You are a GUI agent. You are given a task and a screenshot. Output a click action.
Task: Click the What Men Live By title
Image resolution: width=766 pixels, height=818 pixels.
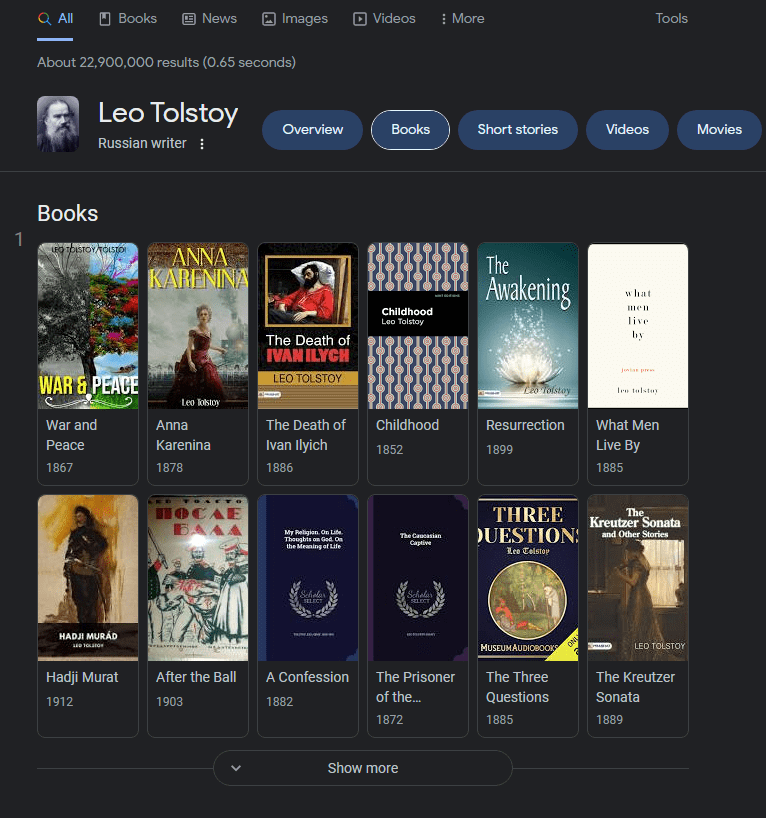click(x=628, y=435)
